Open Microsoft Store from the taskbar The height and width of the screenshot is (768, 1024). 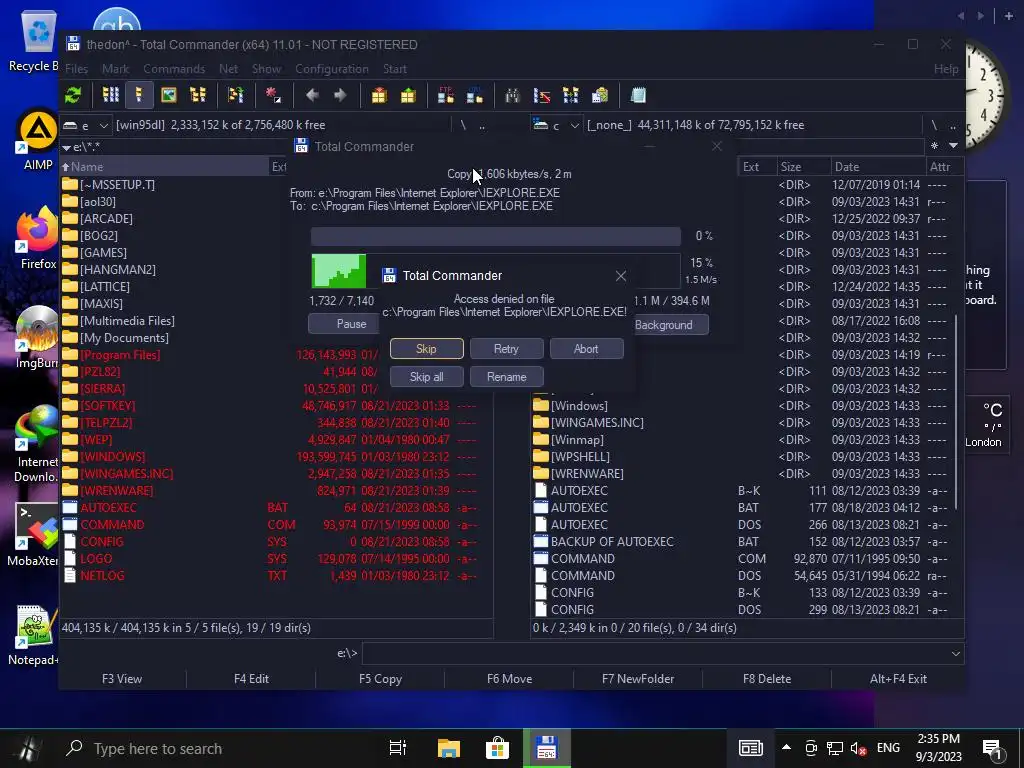click(497, 748)
